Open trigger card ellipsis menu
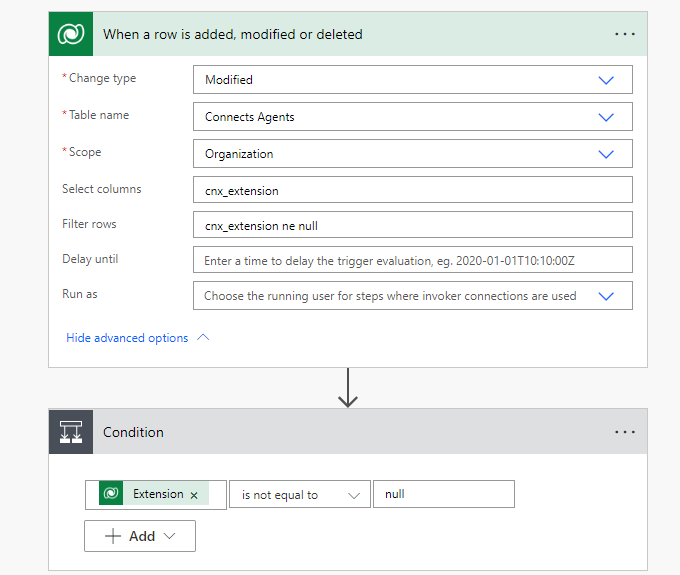This screenshot has width=680, height=575. 624,34
